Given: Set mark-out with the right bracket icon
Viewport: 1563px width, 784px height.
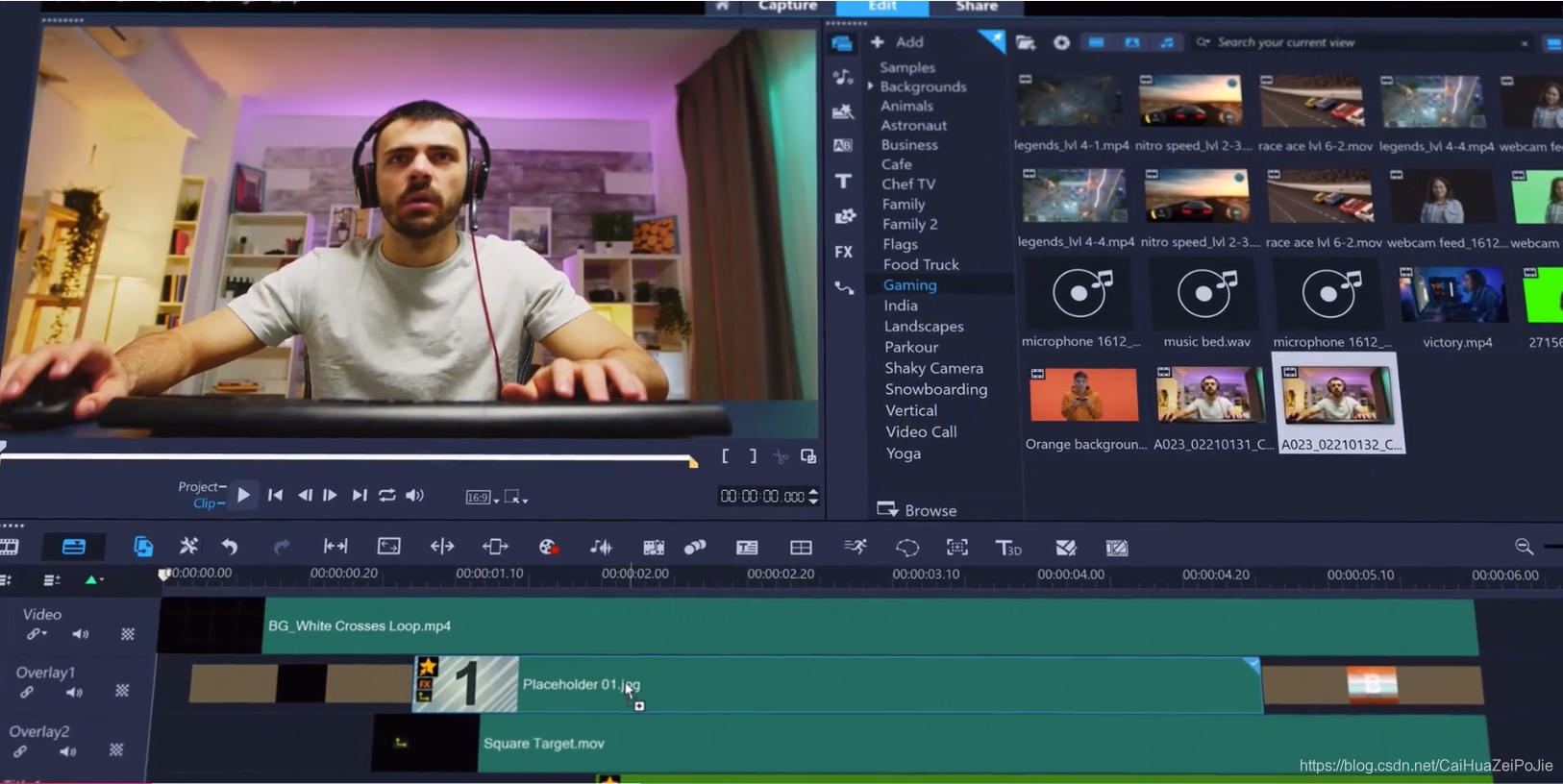Looking at the screenshot, I should [x=753, y=456].
